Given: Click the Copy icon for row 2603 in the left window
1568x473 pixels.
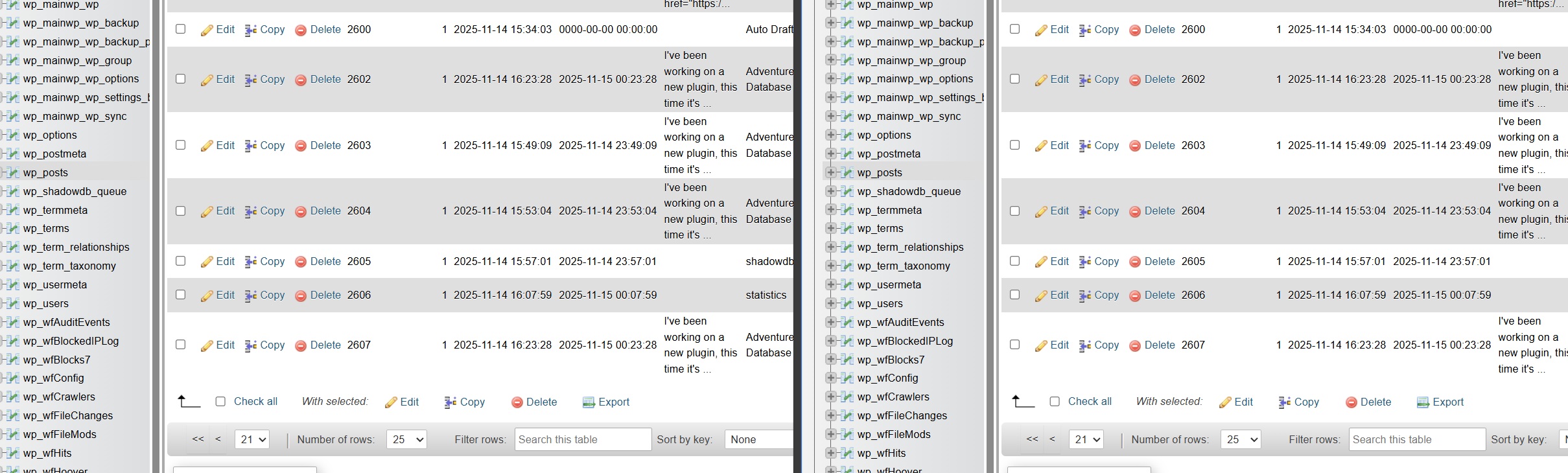Looking at the screenshot, I should (x=250, y=146).
